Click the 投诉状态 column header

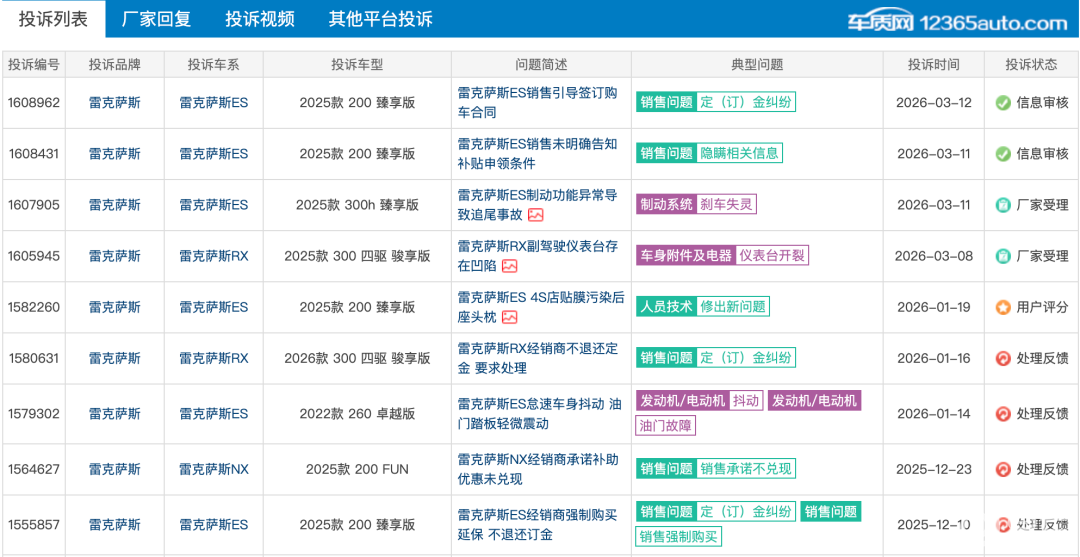pyautogui.click(x=1031, y=65)
